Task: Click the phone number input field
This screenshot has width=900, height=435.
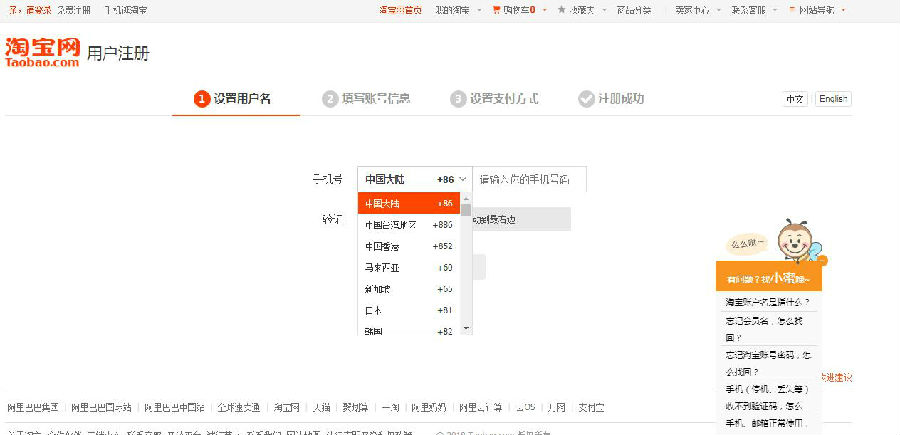Action: [529, 180]
